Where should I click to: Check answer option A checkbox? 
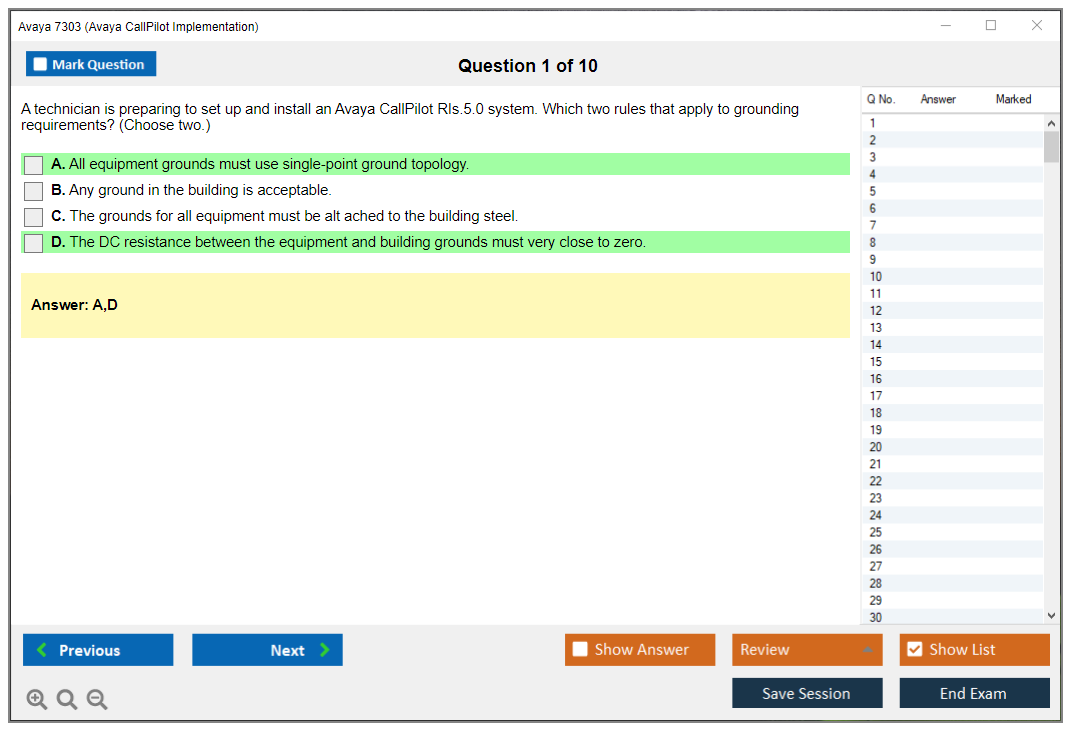[x=33, y=165]
